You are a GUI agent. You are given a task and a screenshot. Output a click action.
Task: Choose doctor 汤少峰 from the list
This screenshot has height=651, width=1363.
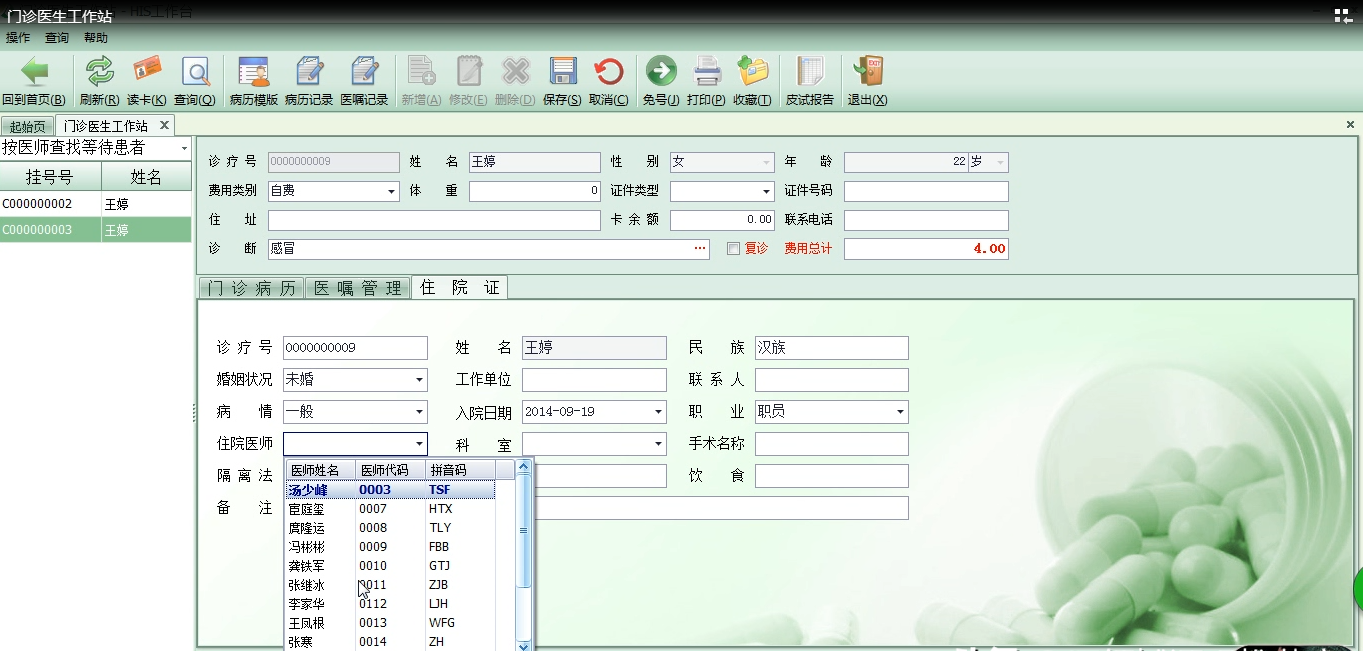click(390, 490)
